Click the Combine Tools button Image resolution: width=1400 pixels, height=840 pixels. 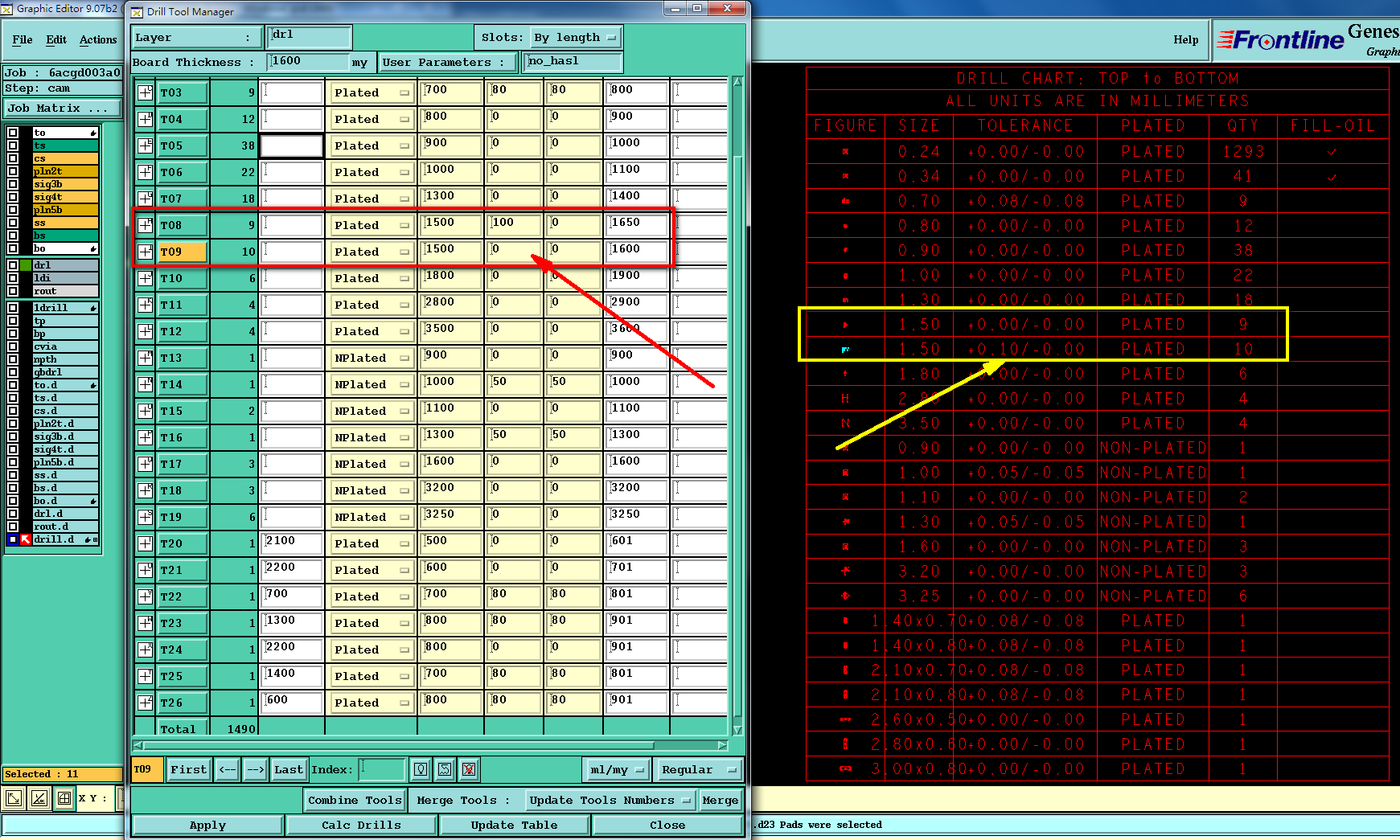pos(355,801)
